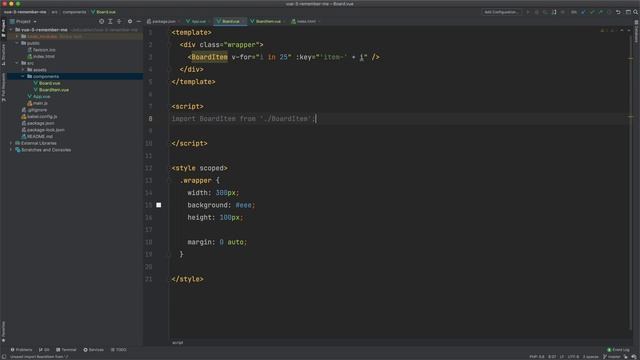Select the Board.vue editor tab
The image size is (640, 360).
pos(231,21)
